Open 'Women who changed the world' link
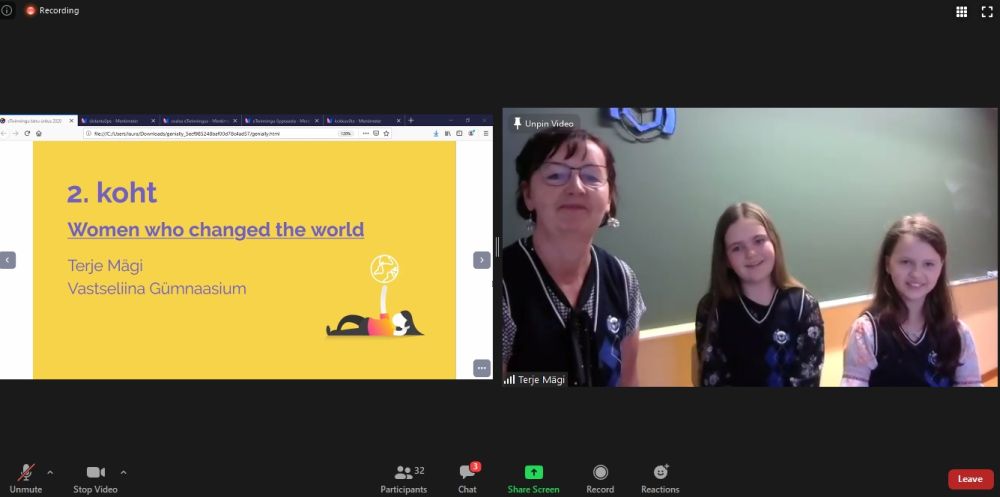 215,229
